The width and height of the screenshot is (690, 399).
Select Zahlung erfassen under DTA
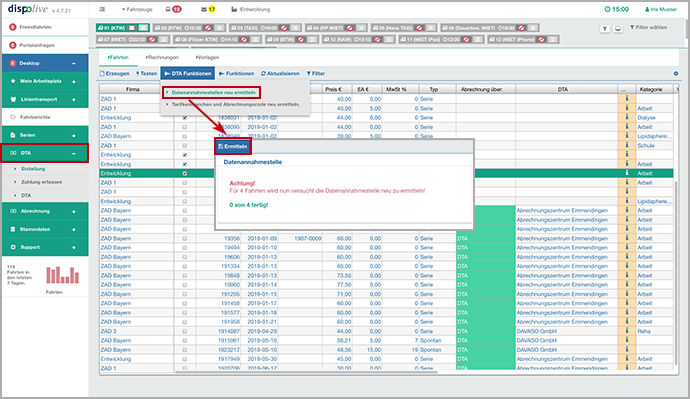pos(41,182)
